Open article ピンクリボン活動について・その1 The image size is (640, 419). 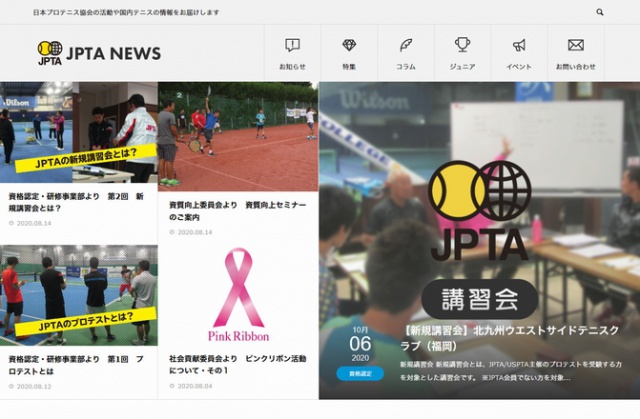coord(238,364)
